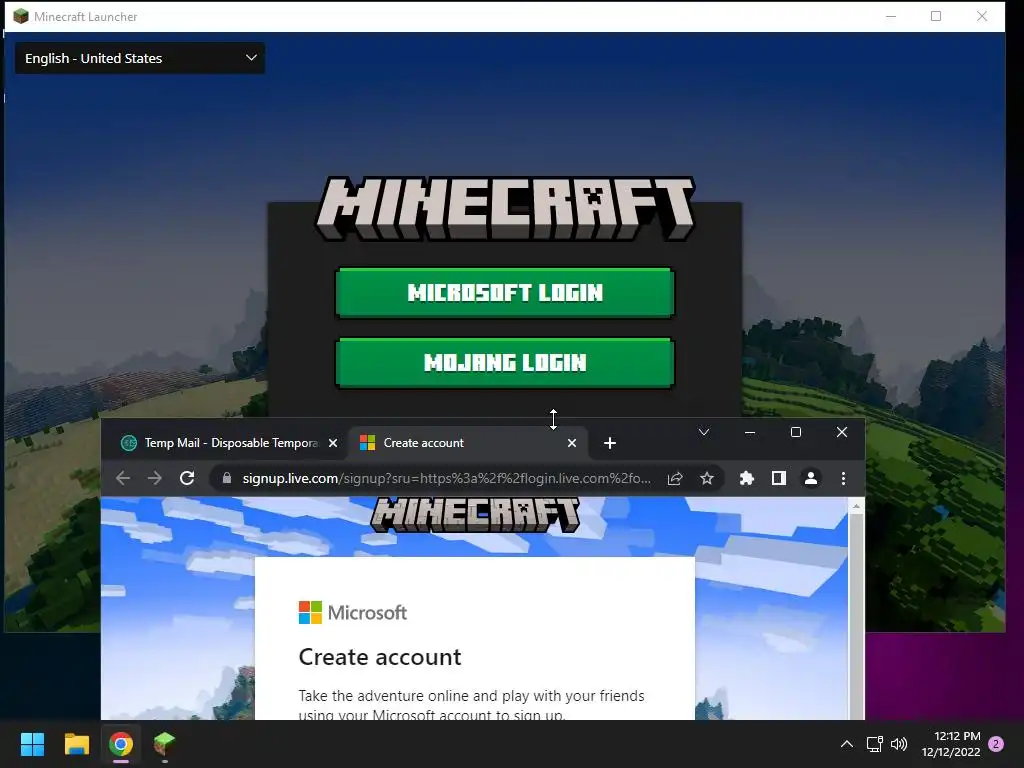Click Chrome icon in the taskbar
Image resolution: width=1024 pixels, height=768 pixels.
(121, 744)
